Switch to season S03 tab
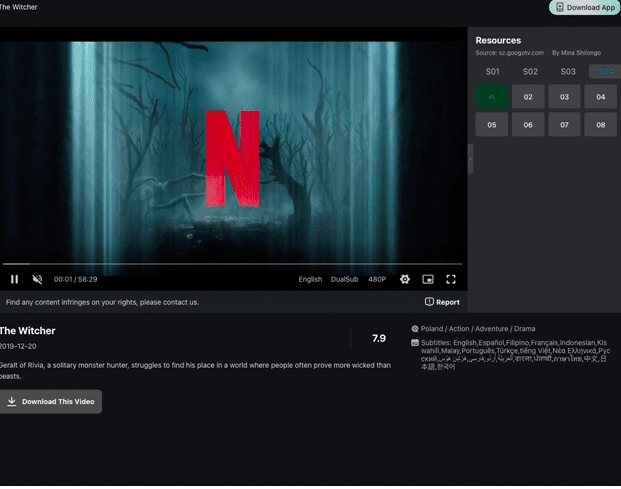 click(x=568, y=72)
